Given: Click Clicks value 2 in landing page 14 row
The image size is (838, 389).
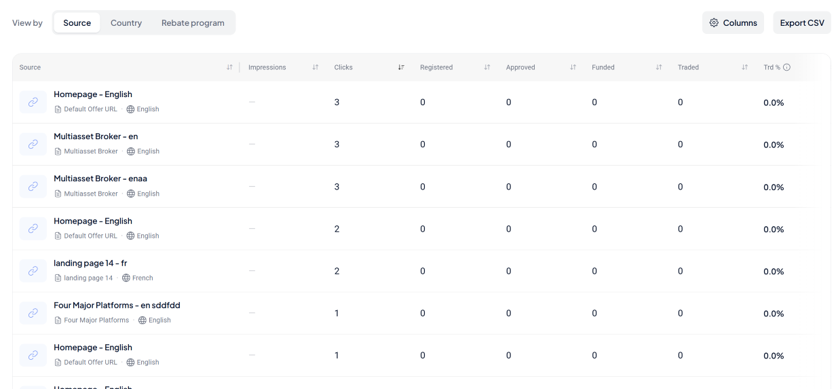Looking at the screenshot, I should 337,271.
